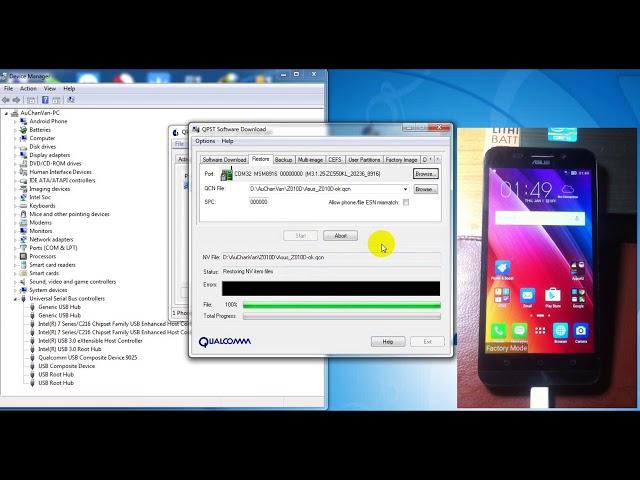Click the green File progress bar

click(x=341, y=305)
